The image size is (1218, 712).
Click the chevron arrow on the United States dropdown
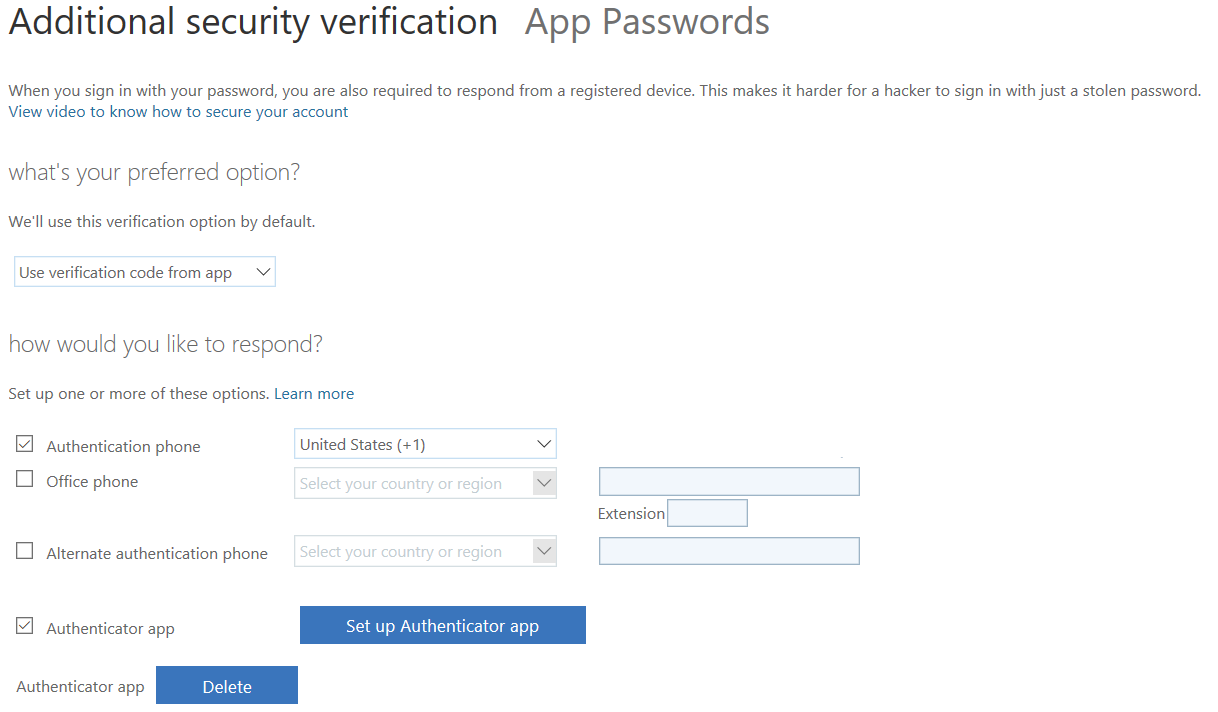click(x=544, y=444)
